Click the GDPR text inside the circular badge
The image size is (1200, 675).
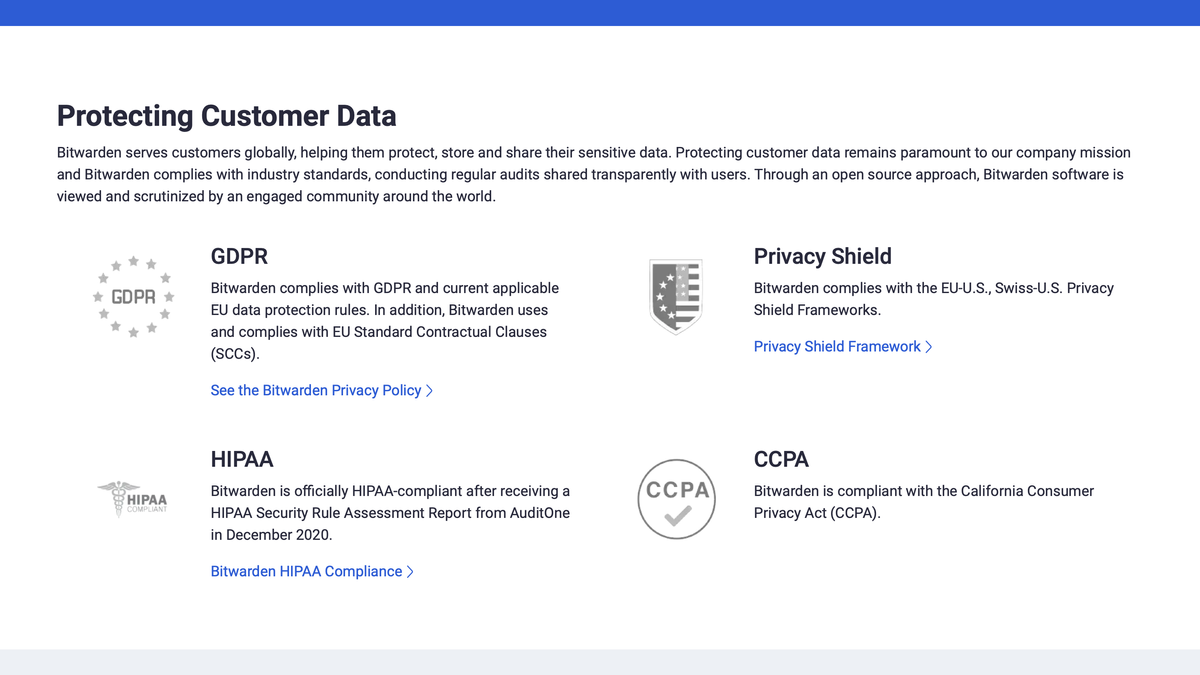(133, 296)
